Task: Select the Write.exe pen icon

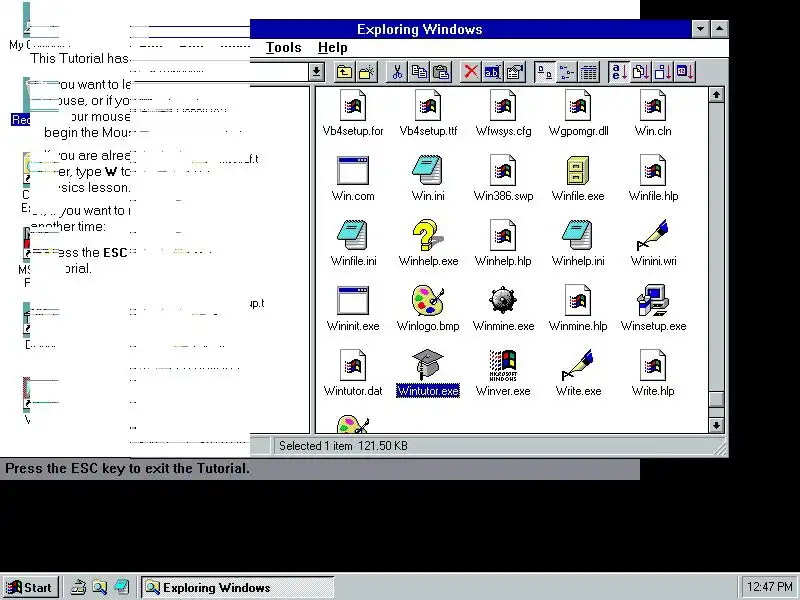Action: (x=578, y=374)
